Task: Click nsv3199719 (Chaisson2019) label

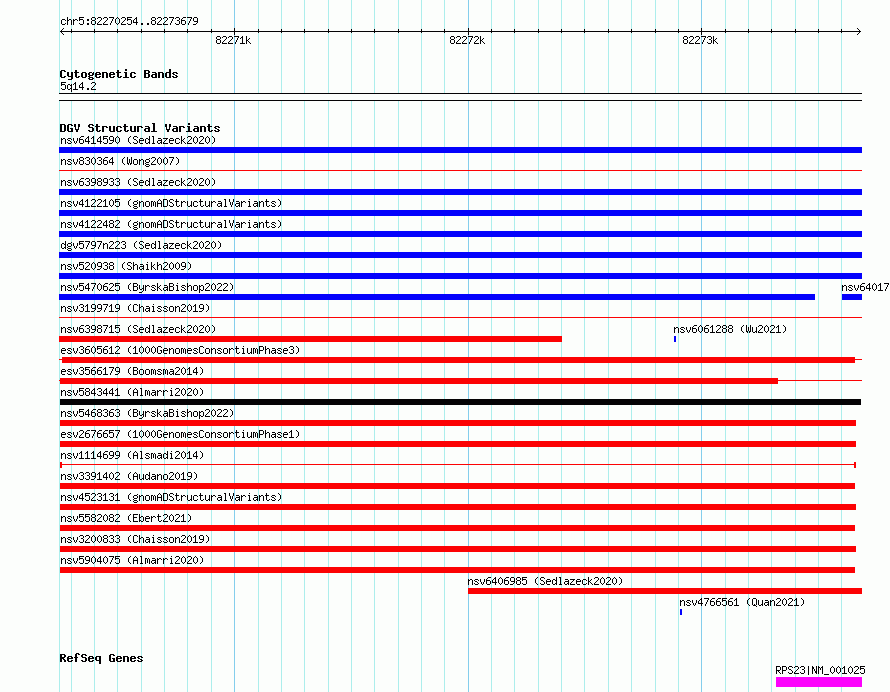Action: tap(135, 308)
